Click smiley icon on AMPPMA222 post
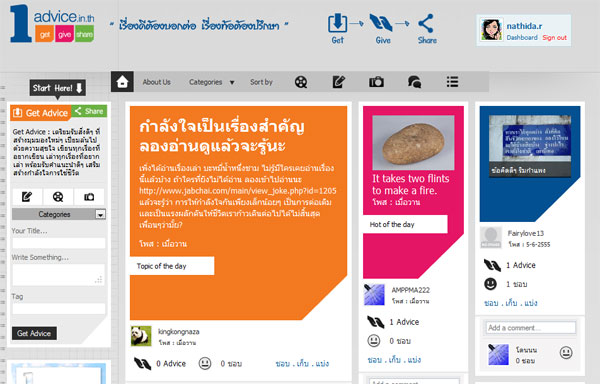The height and width of the screenshot is (384, 600). pos(373,340)
